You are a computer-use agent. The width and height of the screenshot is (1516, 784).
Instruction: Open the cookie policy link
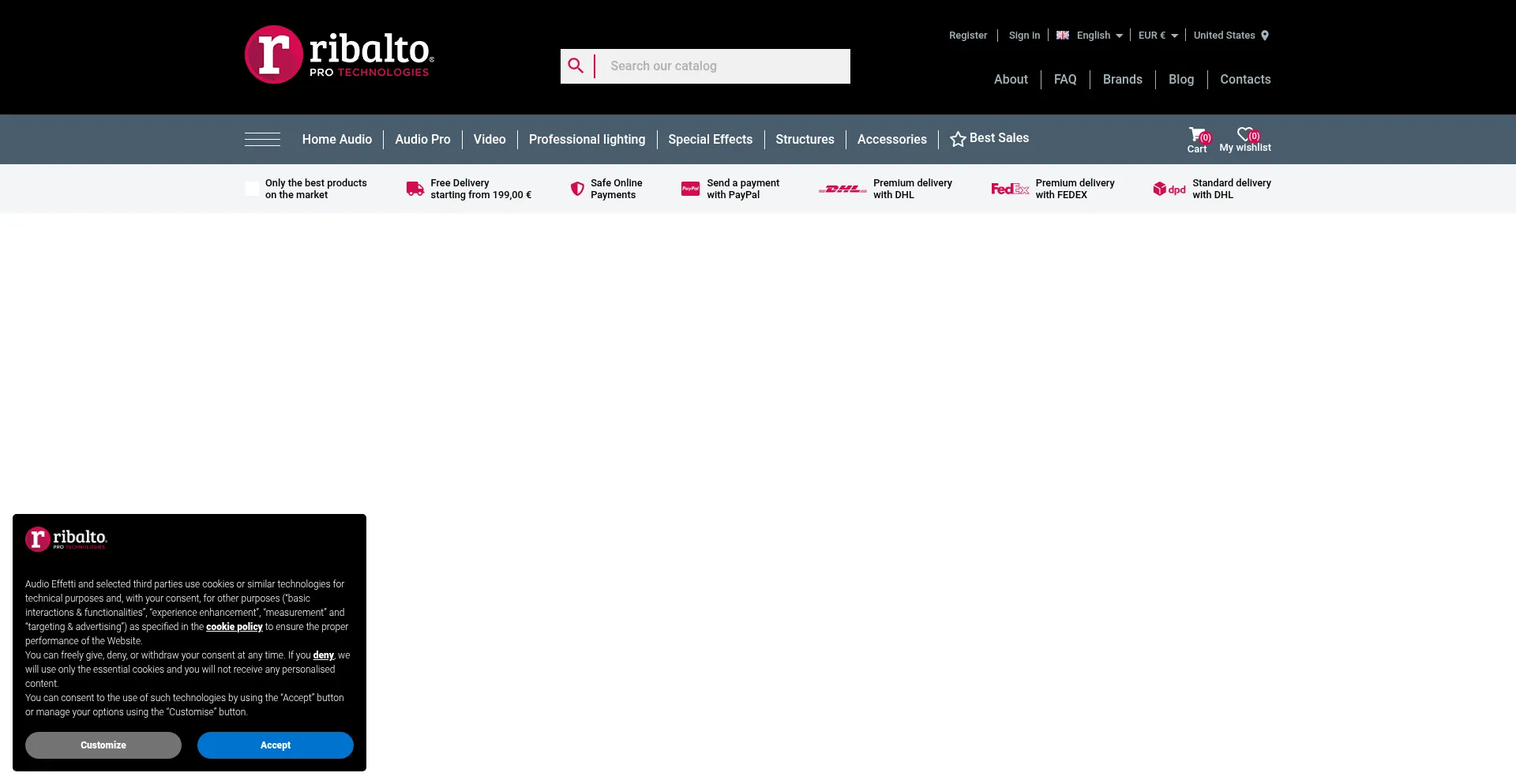[x=234, y=627]
